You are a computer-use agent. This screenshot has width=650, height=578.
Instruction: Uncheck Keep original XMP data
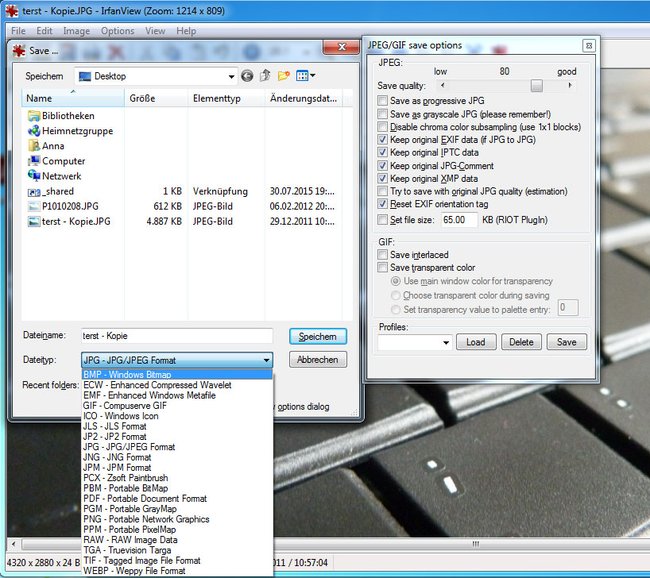pyautogui.click(x=382, y=179)
